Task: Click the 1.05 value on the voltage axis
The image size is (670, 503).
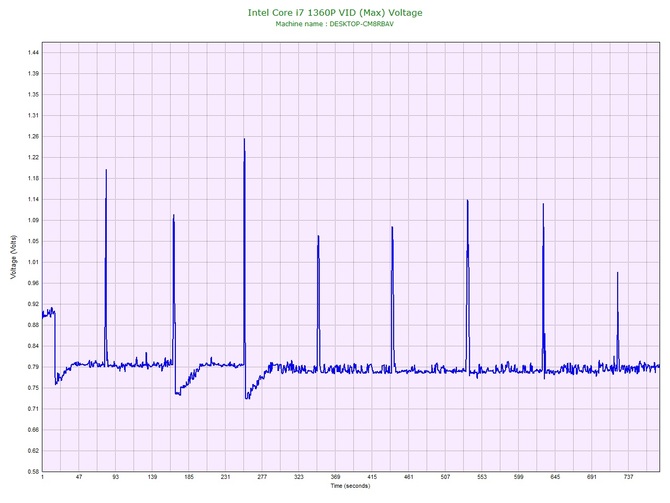Action: [33, 241]
